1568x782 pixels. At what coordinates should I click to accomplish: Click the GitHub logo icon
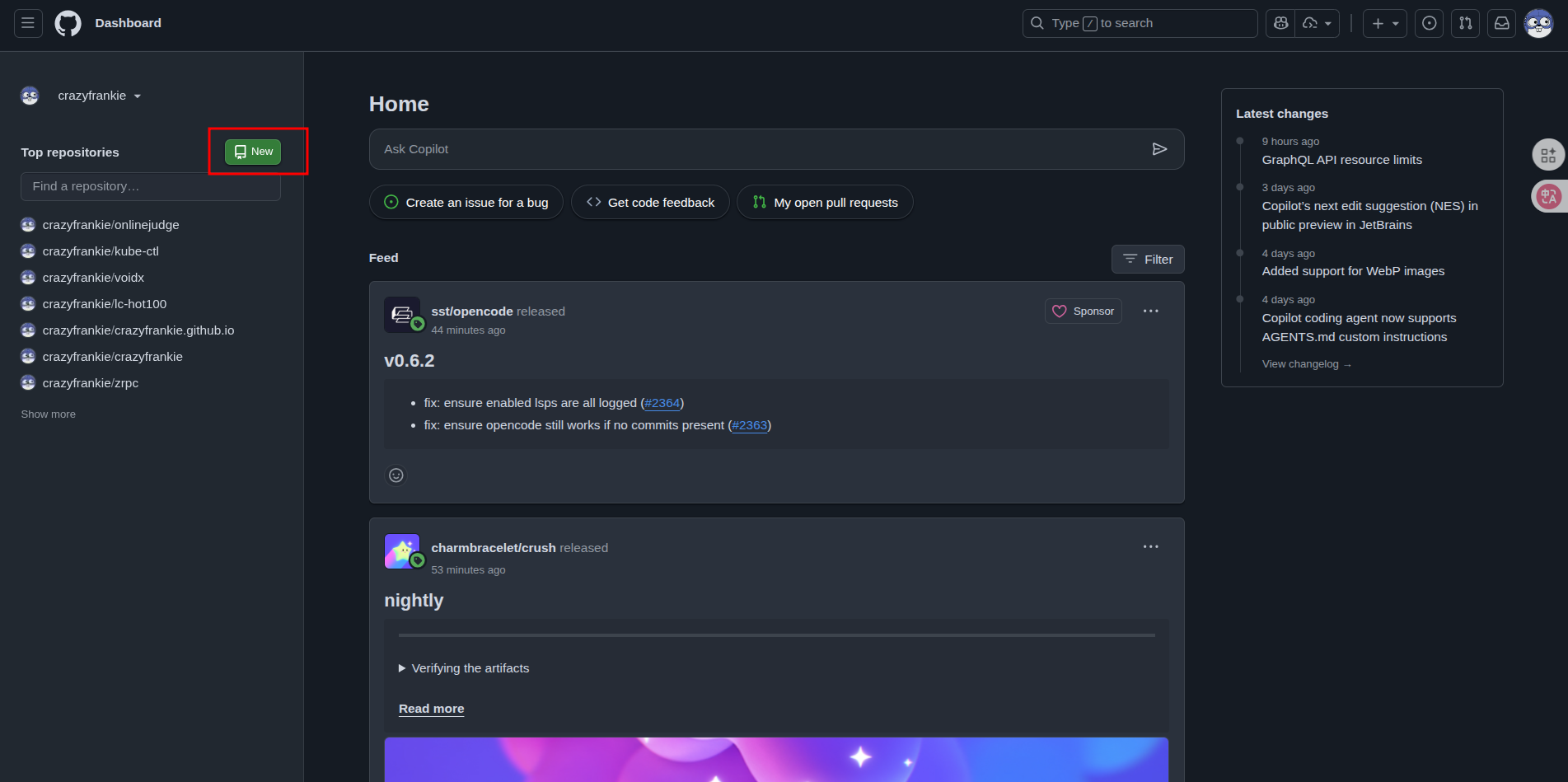68,23
